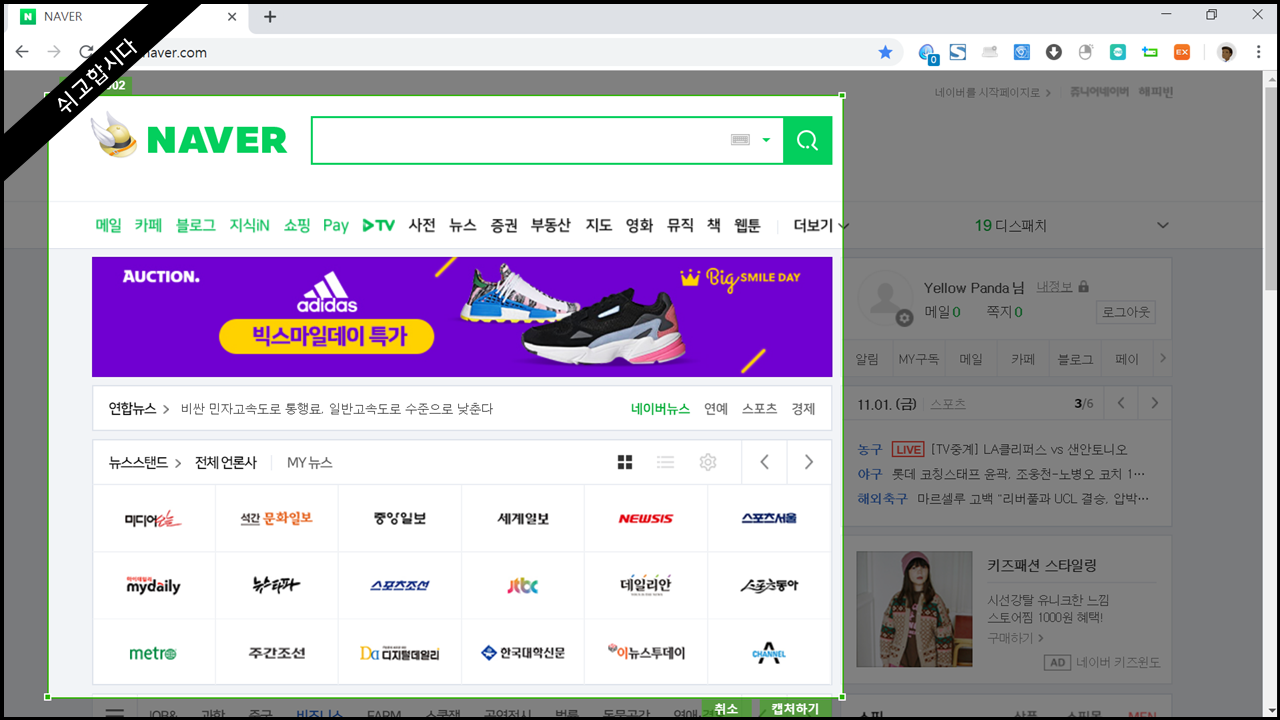The height and width of the screenshot is (720, 1280).
Task: Open the blue globe extension with 0 badge
Action: click(x=927, y=53)
